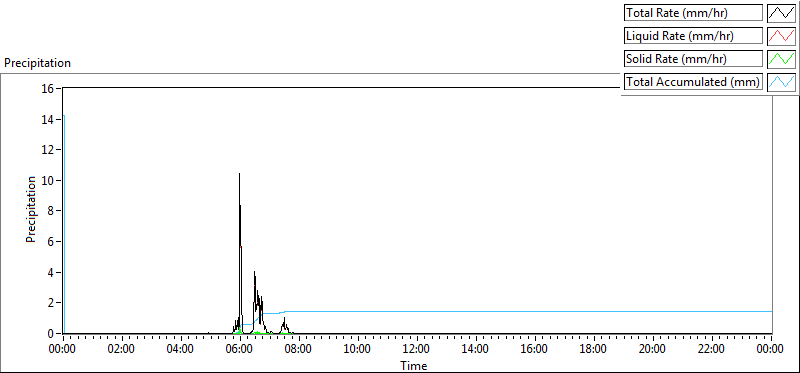800x373 pixels.
Task: Click the 22:00 time axis label
Action: pyautogui.click(x=711, y=349)
